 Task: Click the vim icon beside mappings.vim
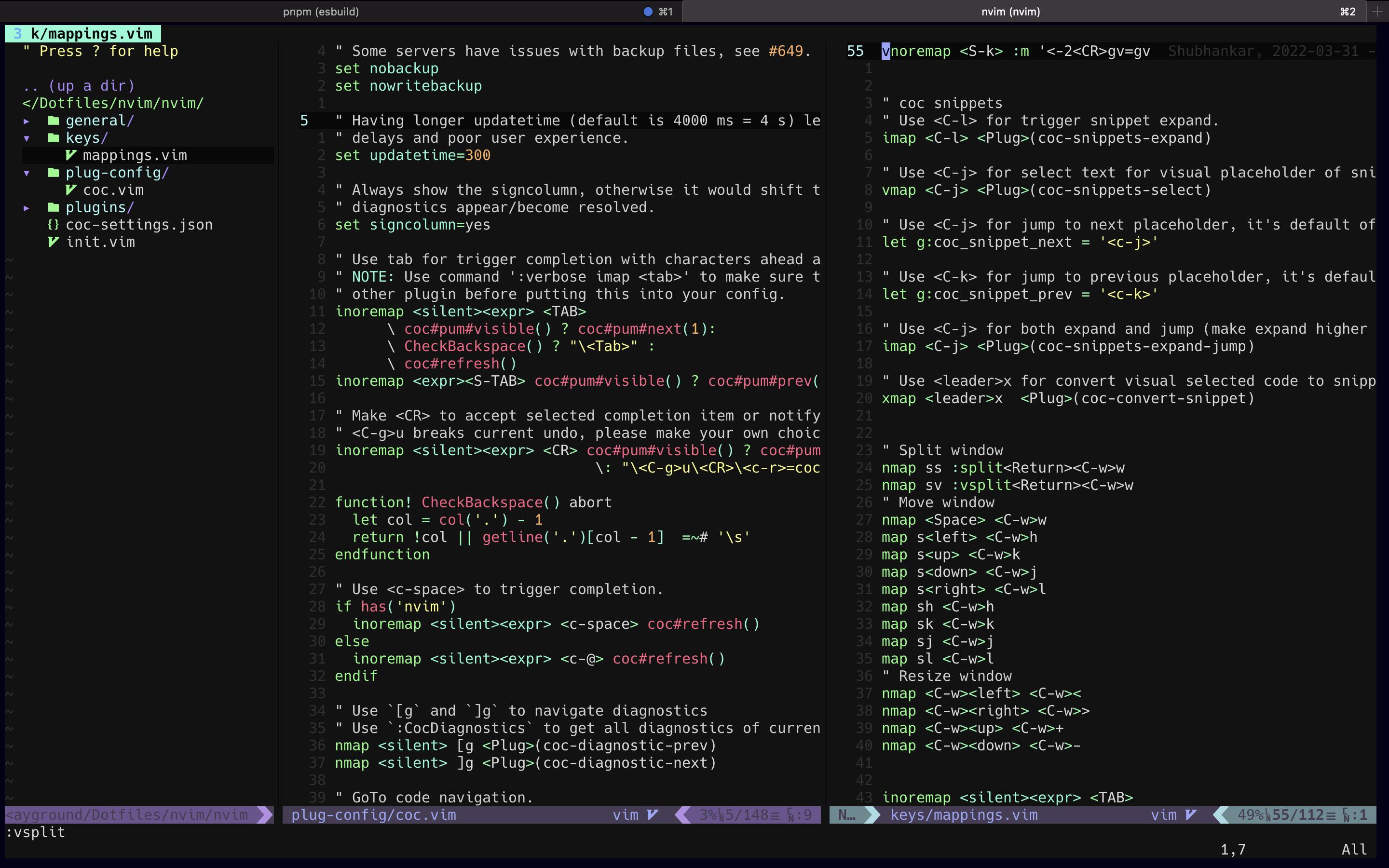point(70,155)
